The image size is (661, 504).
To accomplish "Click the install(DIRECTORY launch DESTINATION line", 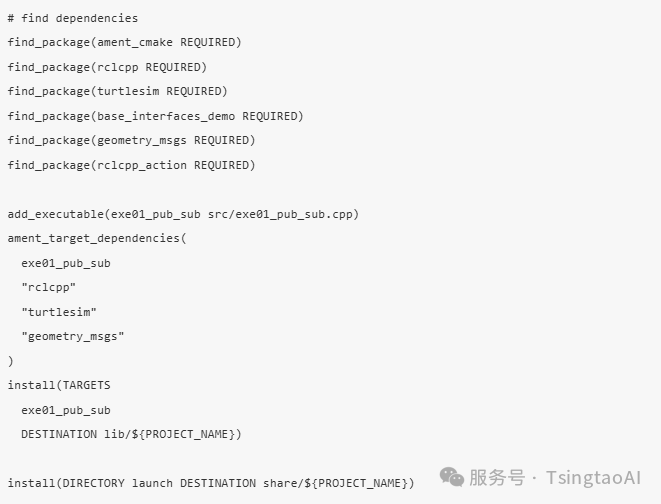I will tap(211, 483).
